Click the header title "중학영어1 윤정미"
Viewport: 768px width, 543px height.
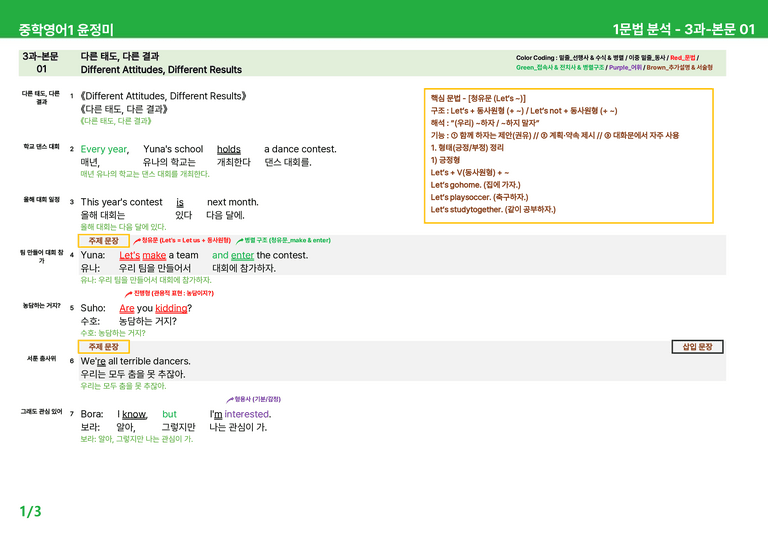coord(66,29)
